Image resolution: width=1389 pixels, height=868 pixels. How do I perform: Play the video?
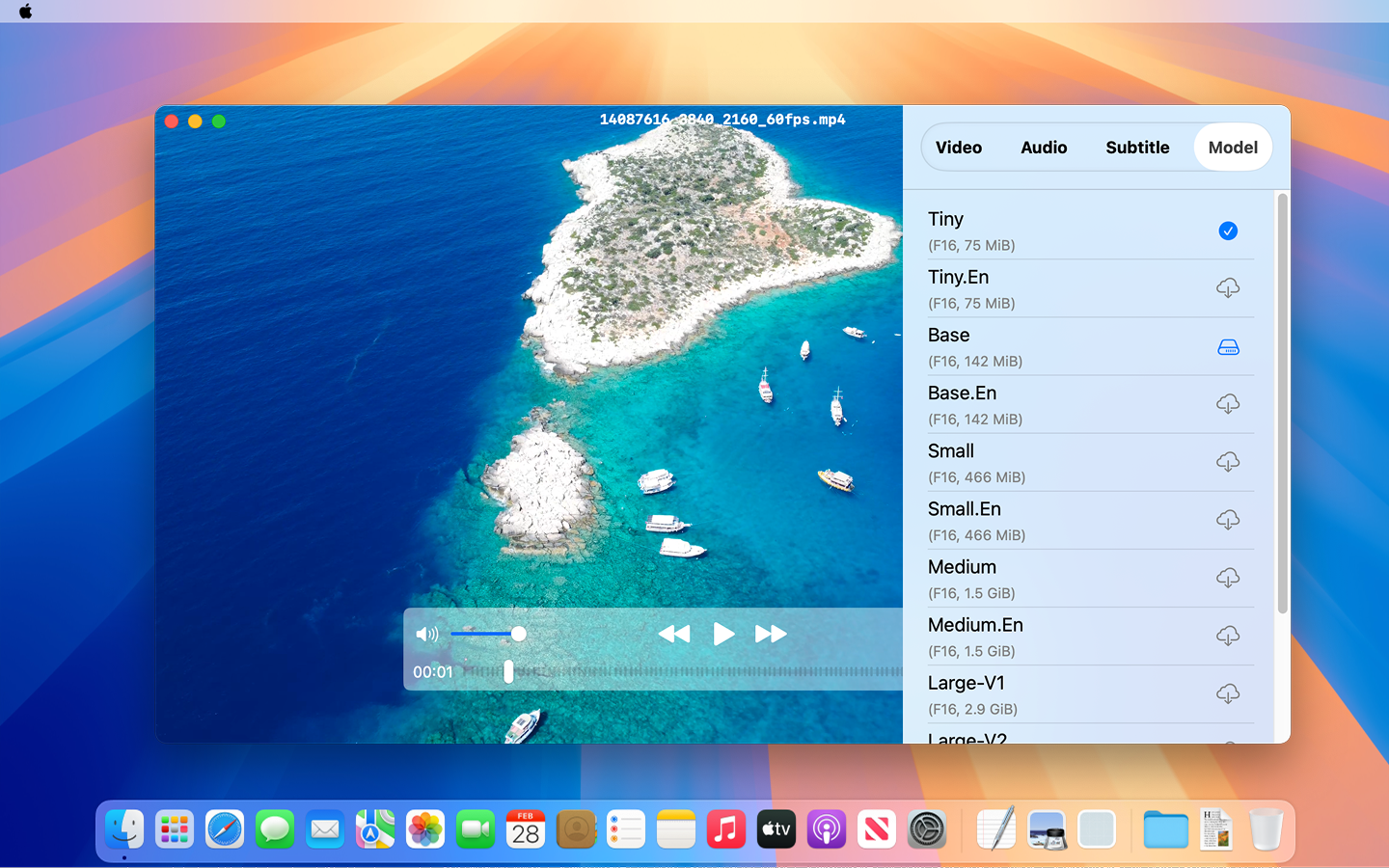point(723,634)
